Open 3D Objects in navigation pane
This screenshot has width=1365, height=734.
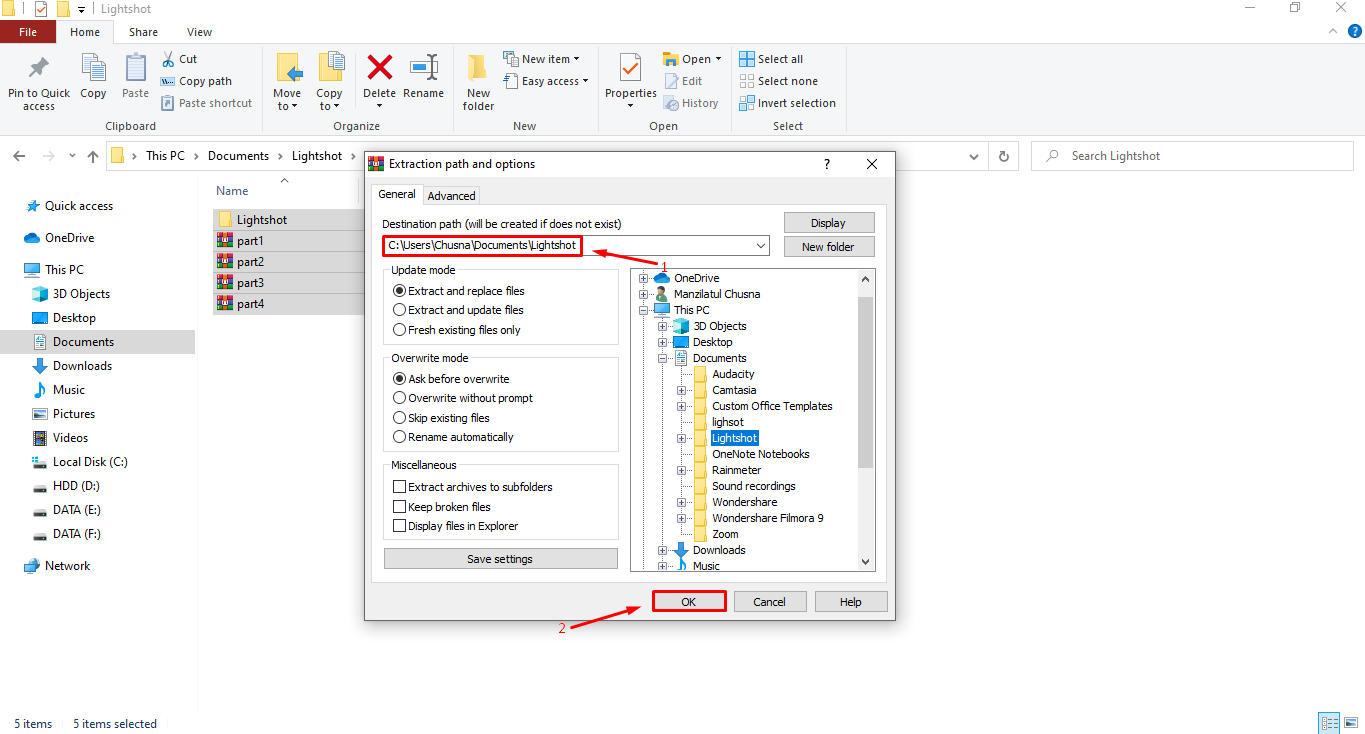point(70,294)
